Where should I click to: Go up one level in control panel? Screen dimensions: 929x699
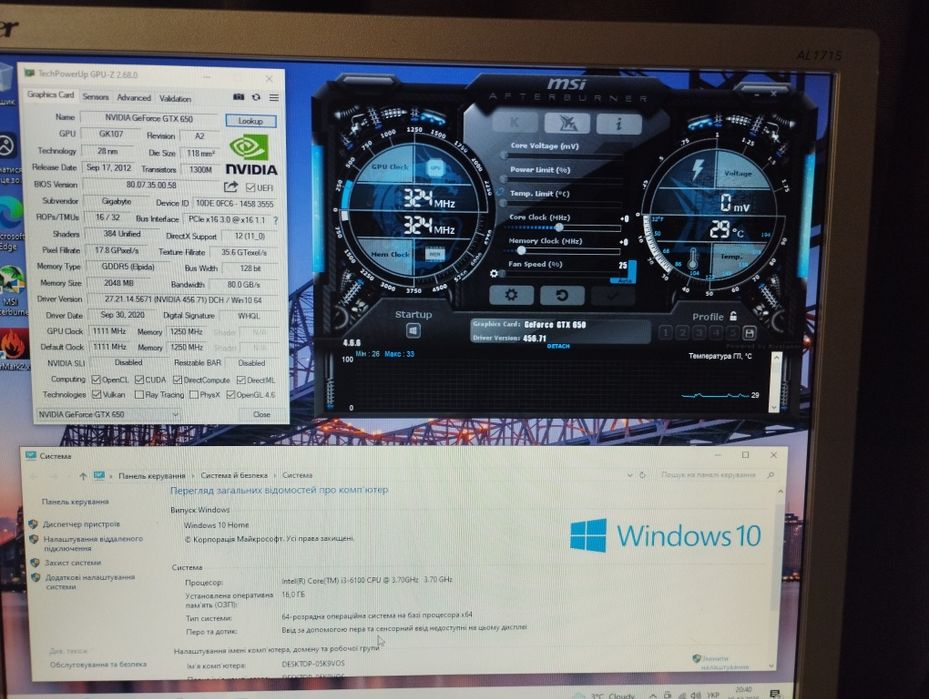83,476
